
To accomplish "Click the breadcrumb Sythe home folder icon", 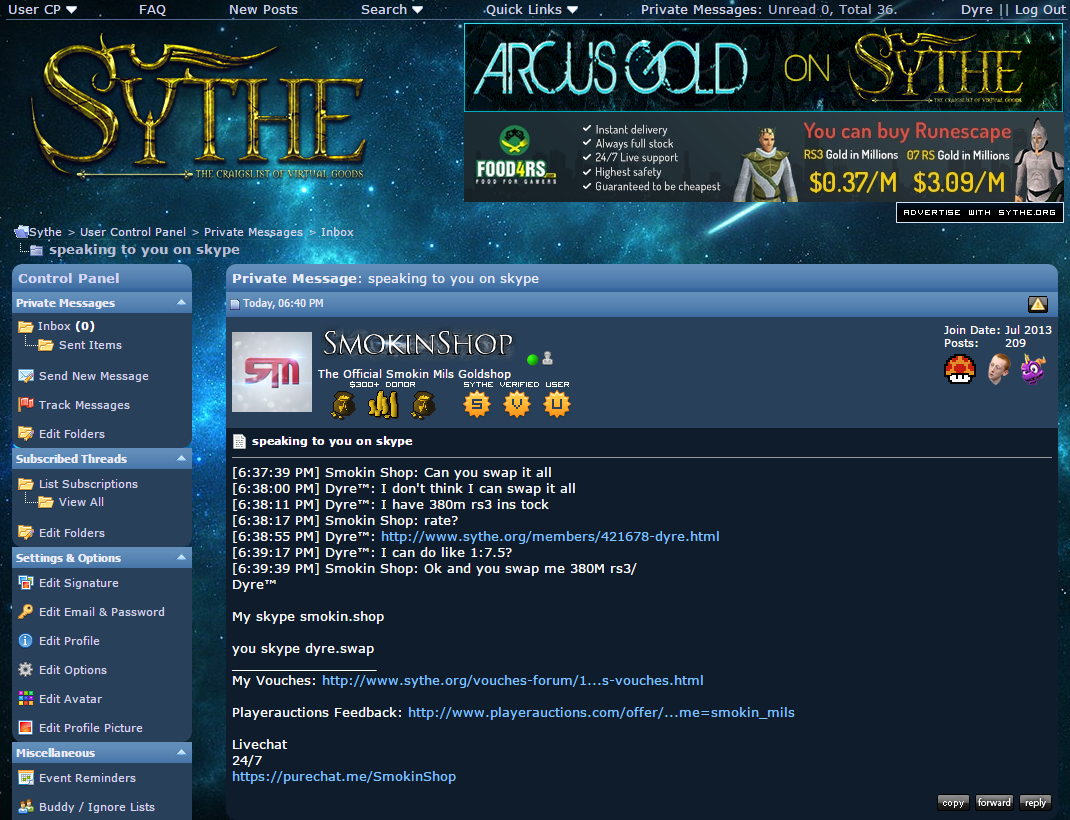I will [x=21, y=232].
